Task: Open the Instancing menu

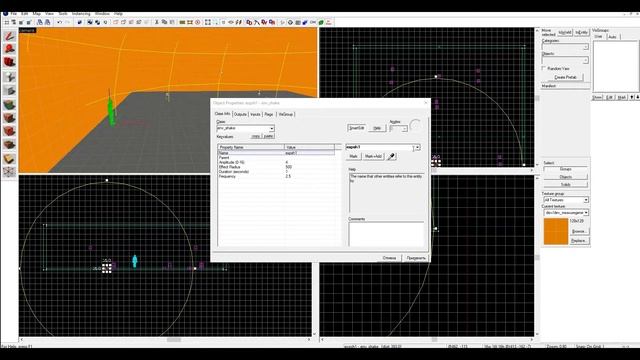Action: coord(81,14)
